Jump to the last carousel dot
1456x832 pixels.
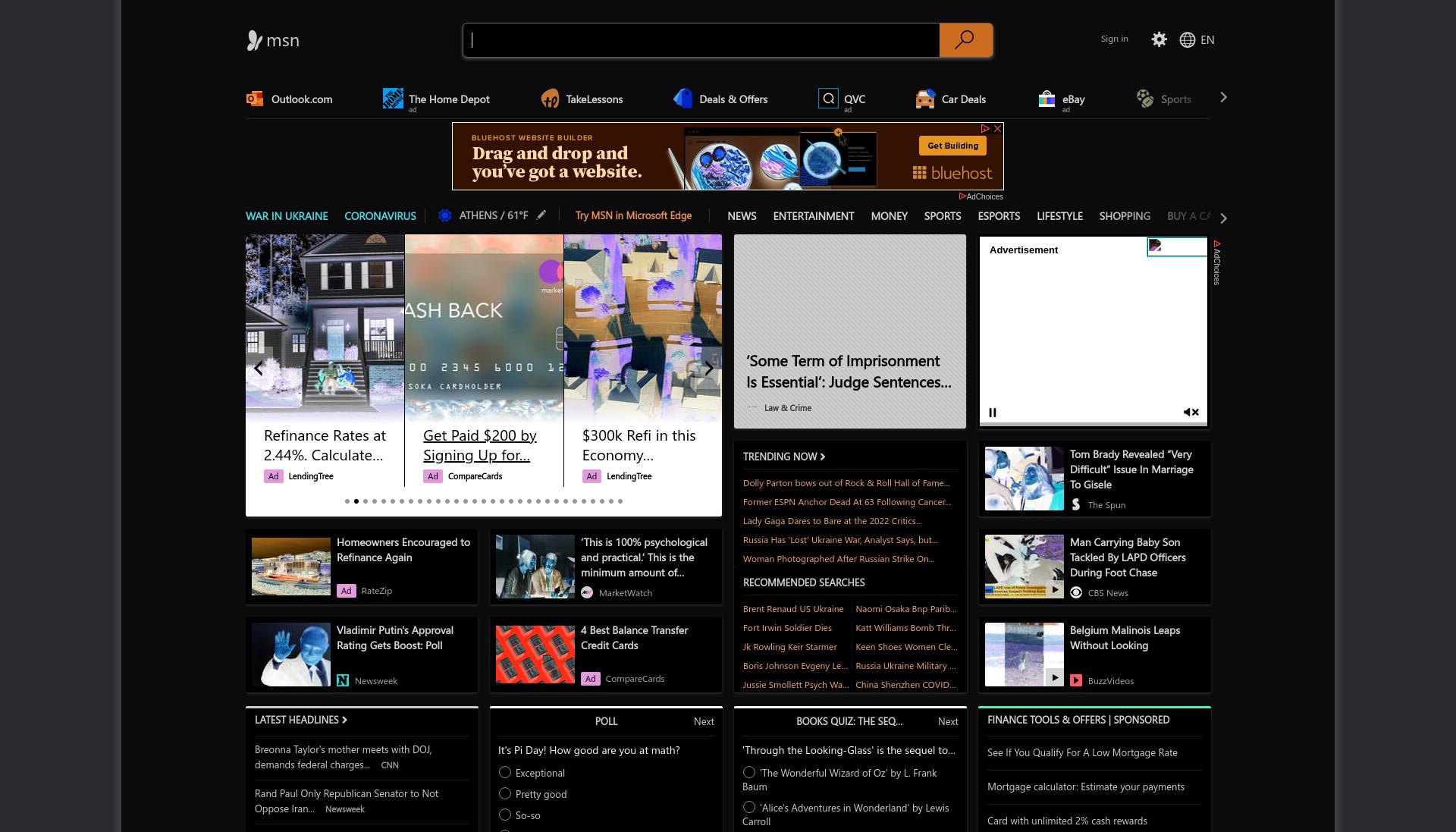coord(620,501)
